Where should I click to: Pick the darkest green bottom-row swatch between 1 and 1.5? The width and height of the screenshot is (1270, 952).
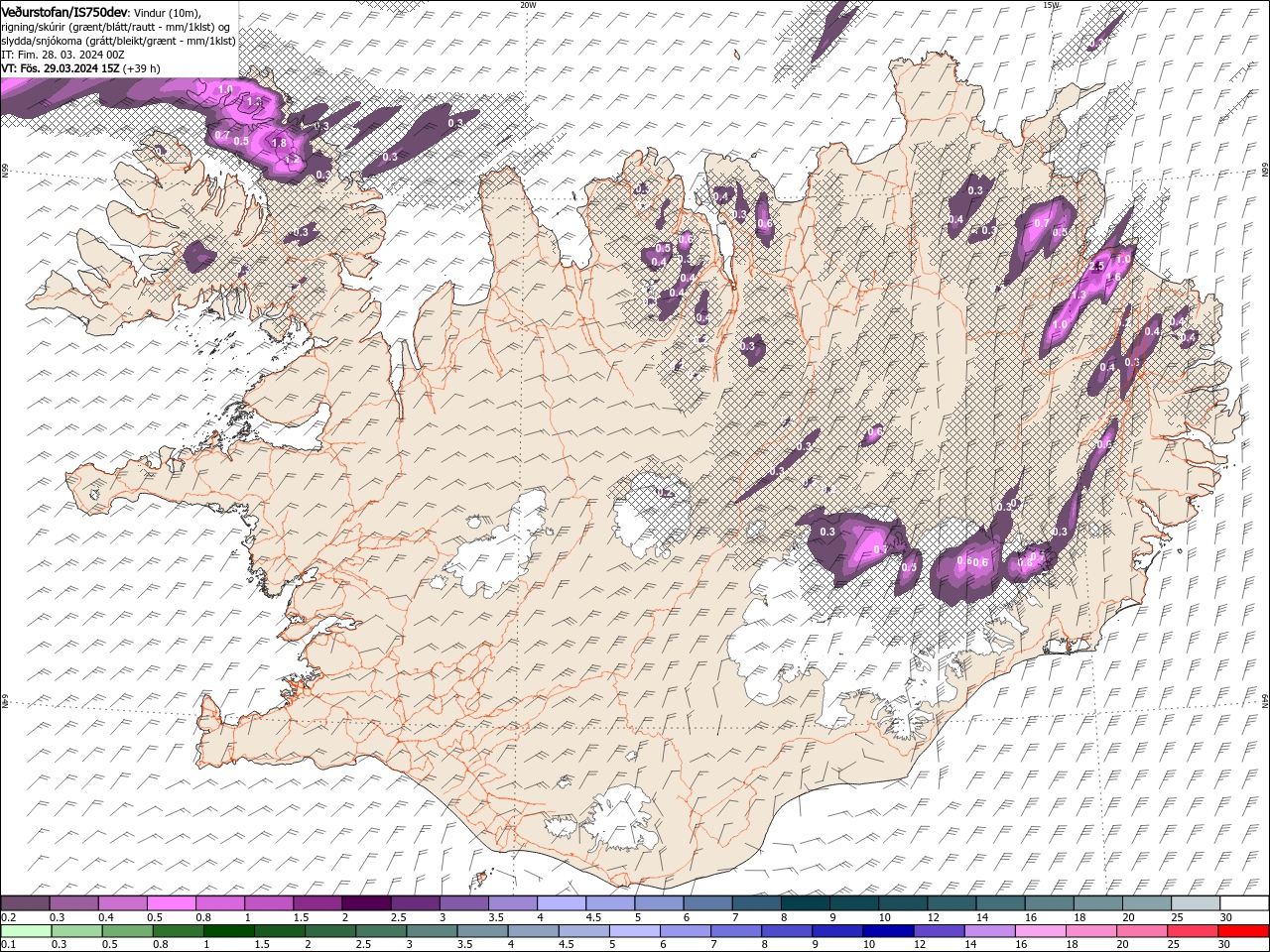pyautogui.click(x=229, y=930)
